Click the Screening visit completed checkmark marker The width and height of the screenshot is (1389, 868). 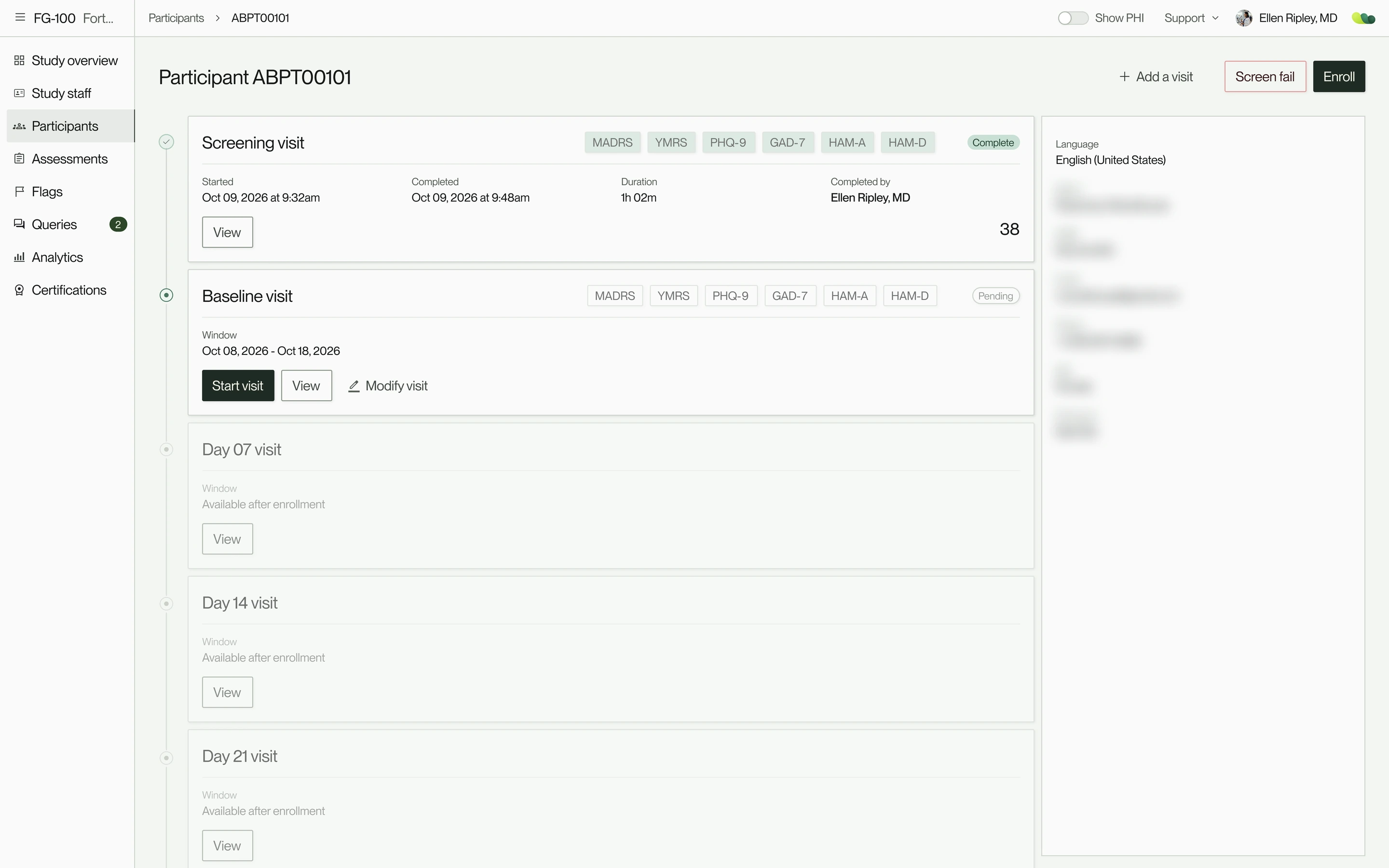coord(166,142)
